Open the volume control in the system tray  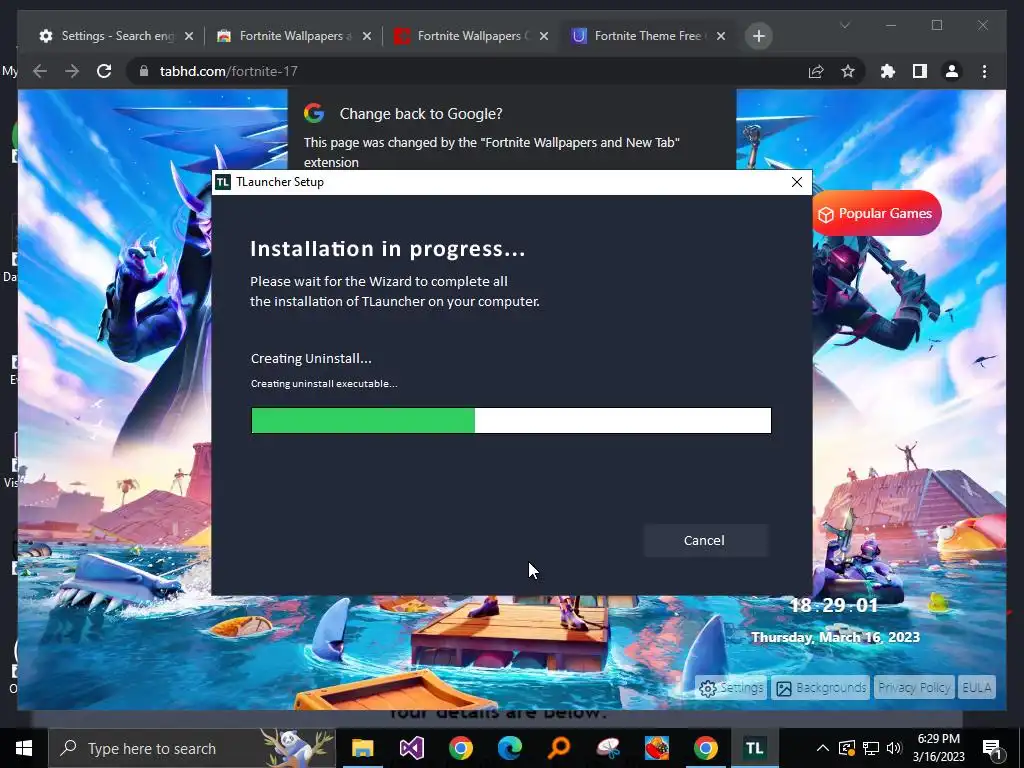(x=894, y=748)
